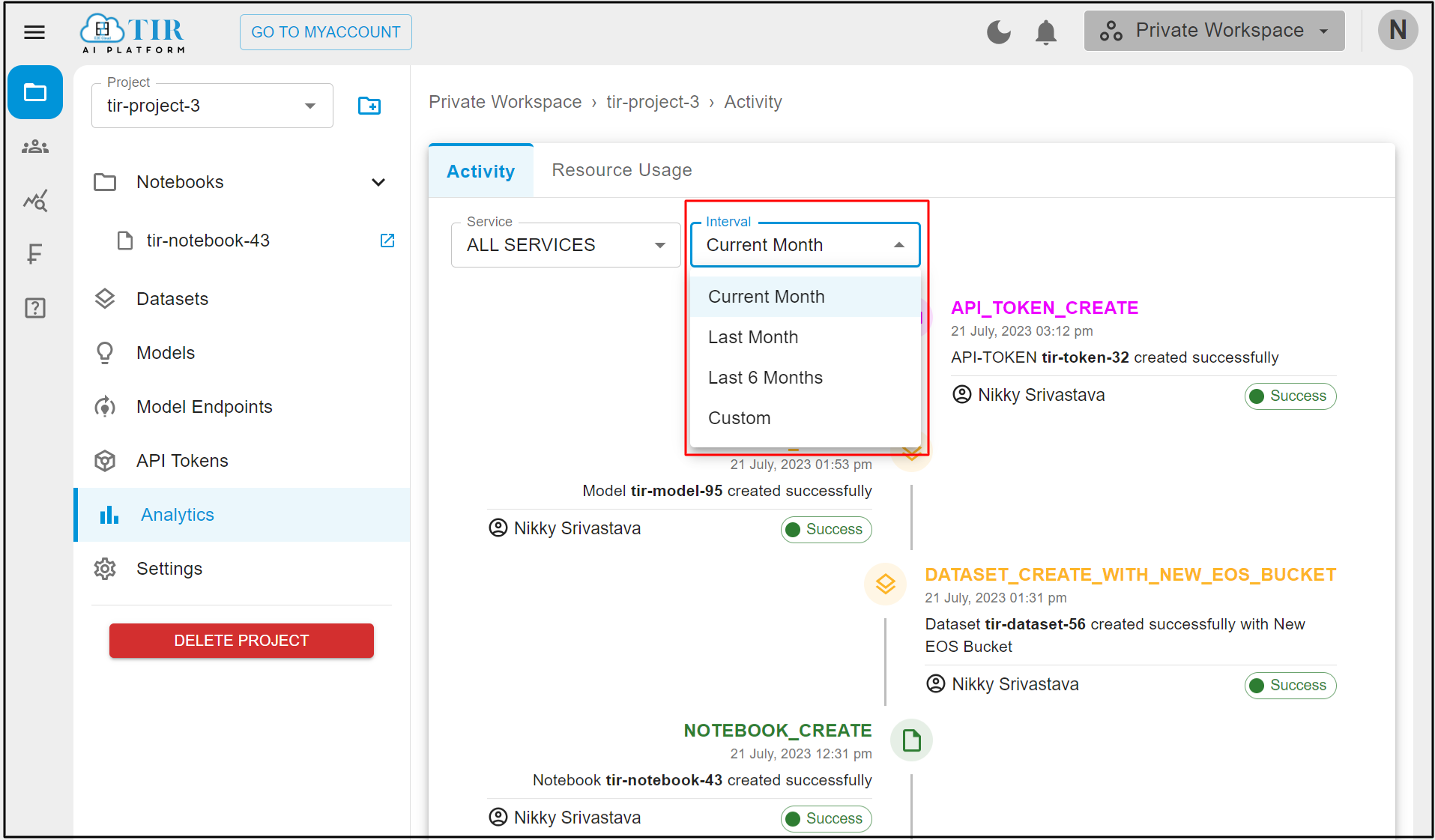Open the tir-notebook-43 item

[x=208, y=241]
